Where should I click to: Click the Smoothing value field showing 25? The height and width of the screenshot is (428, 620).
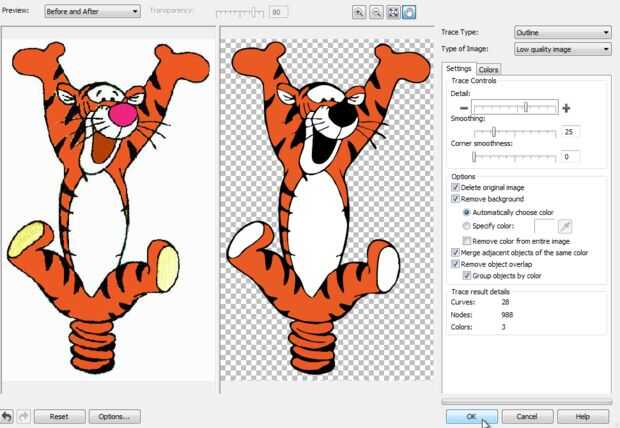pos(570,132)
